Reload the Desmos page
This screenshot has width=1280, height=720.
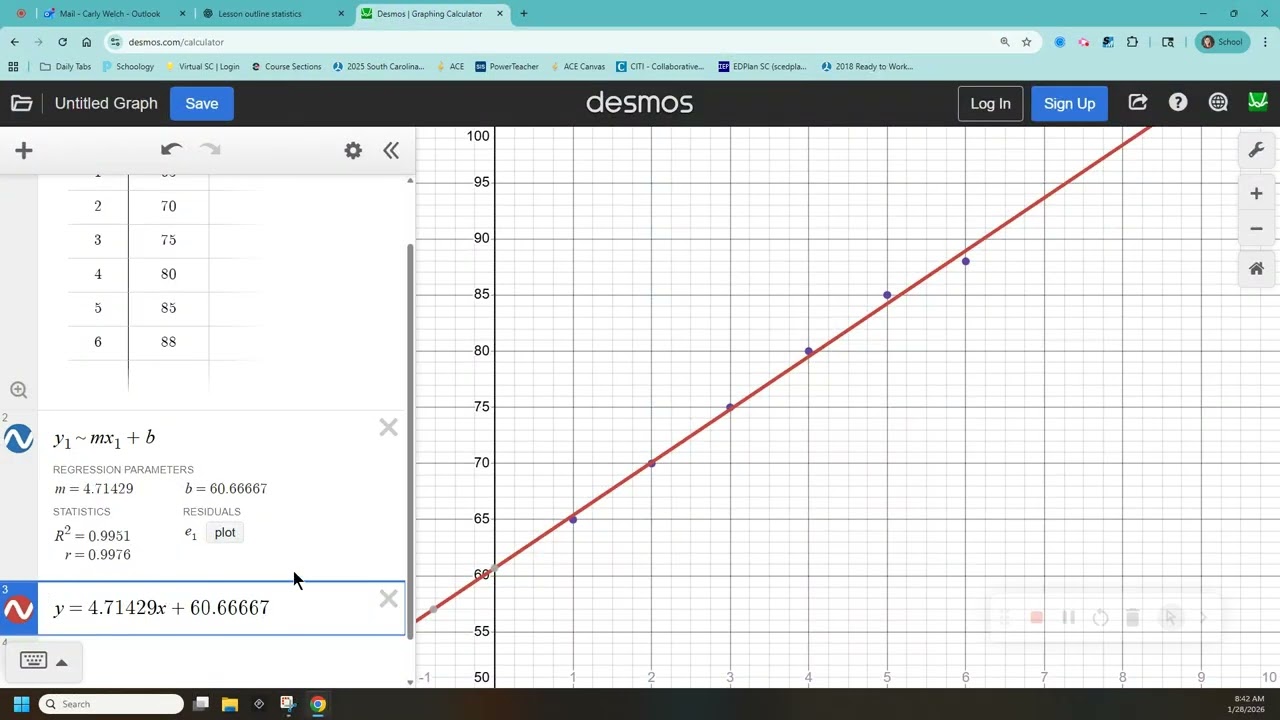(x=62, y=42)
